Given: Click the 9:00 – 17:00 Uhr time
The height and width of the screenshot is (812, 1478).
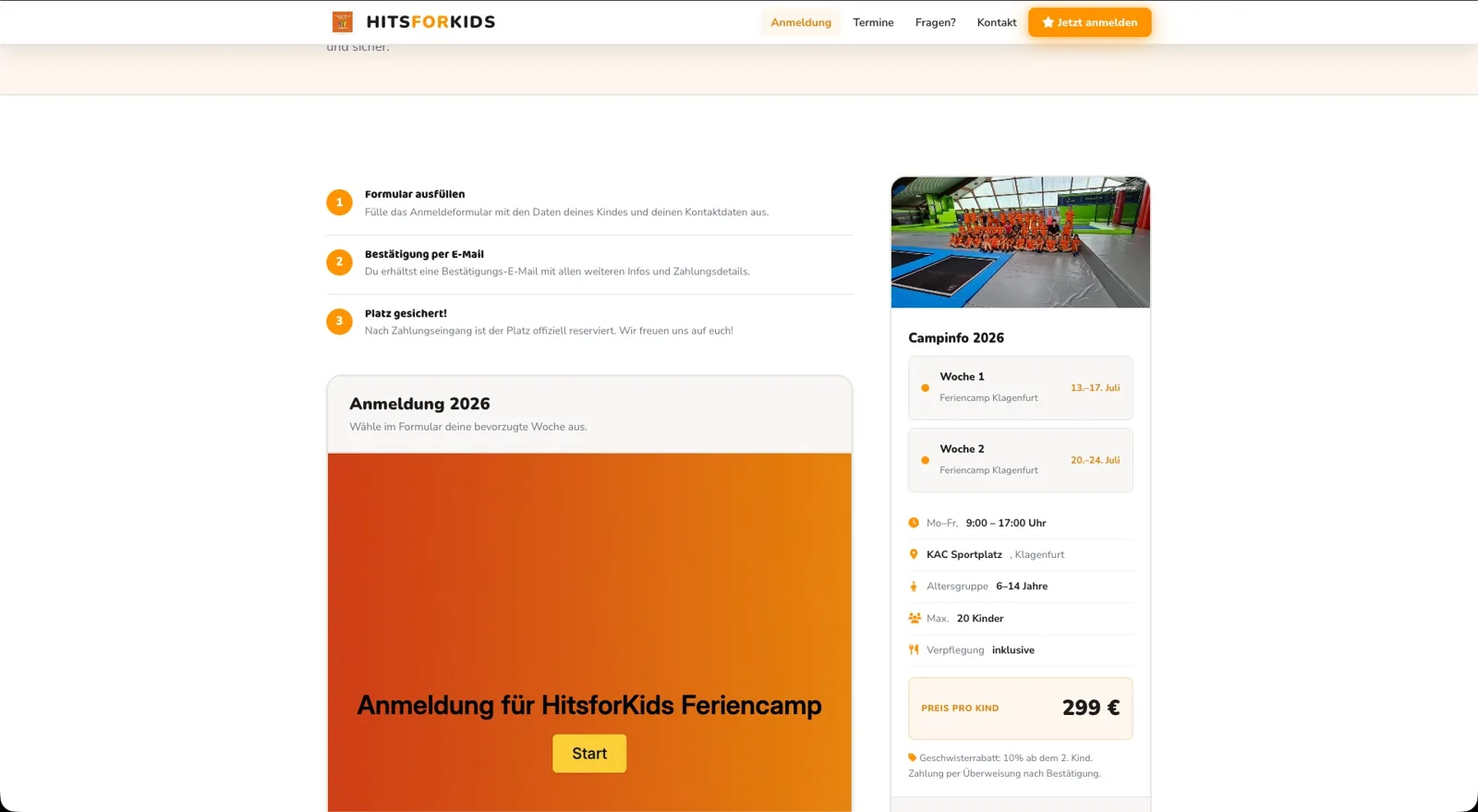Looking at the screenshot, I should [x=1006, y=523].
